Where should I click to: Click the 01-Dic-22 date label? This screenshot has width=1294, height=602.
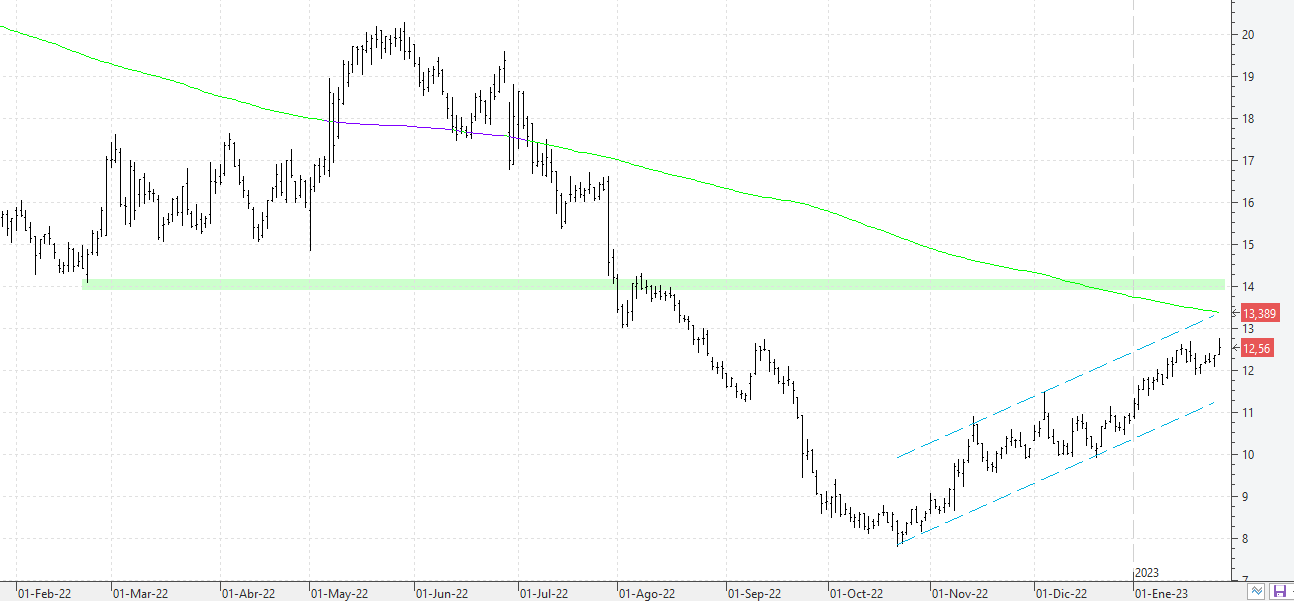[1062, 593]
